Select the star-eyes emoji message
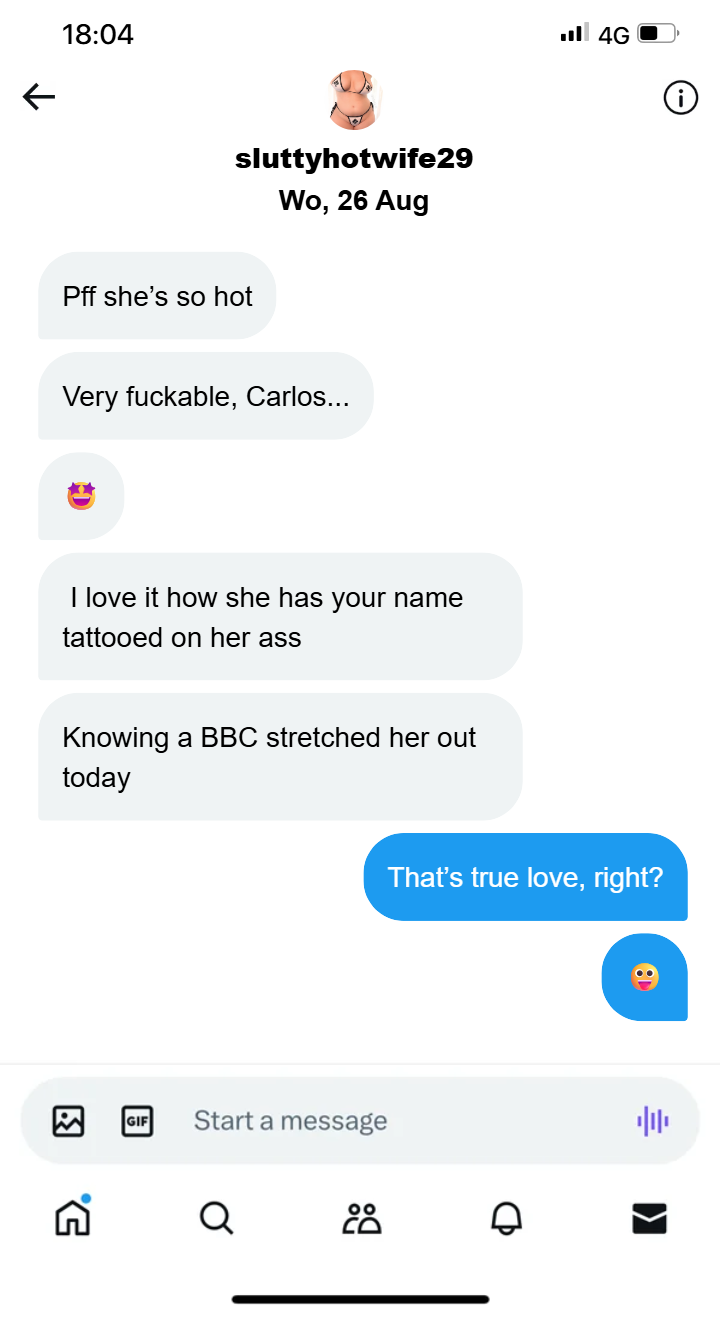The image size is (722, 1318). (x=81, y=496)
